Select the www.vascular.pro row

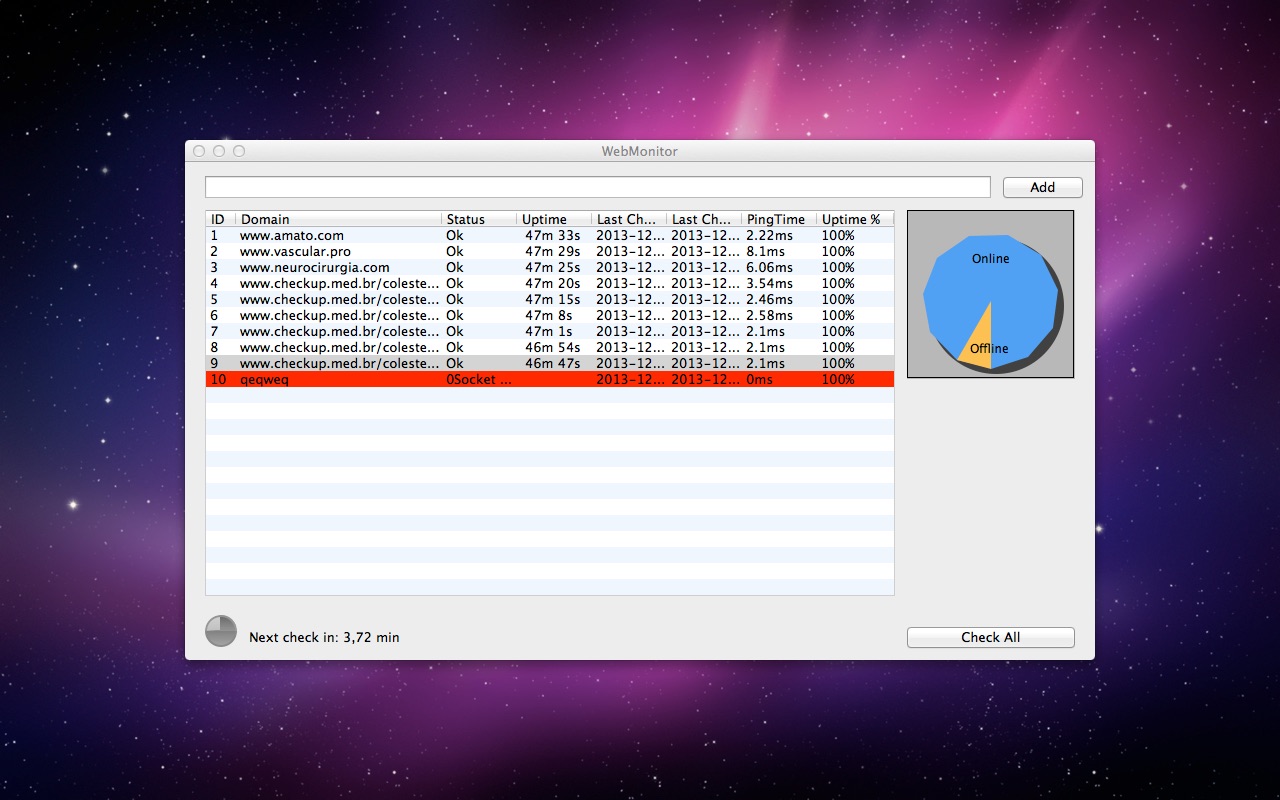pyautogui.click(x=295, y=251)
